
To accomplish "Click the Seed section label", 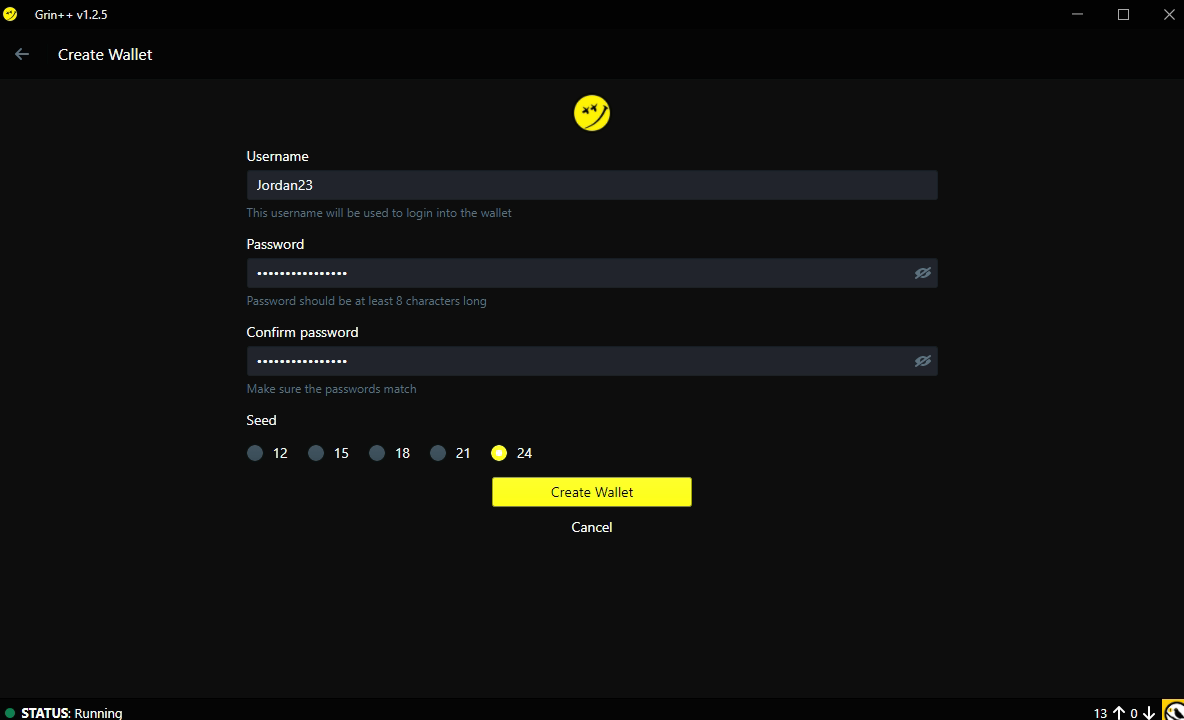I will point(261,420).
